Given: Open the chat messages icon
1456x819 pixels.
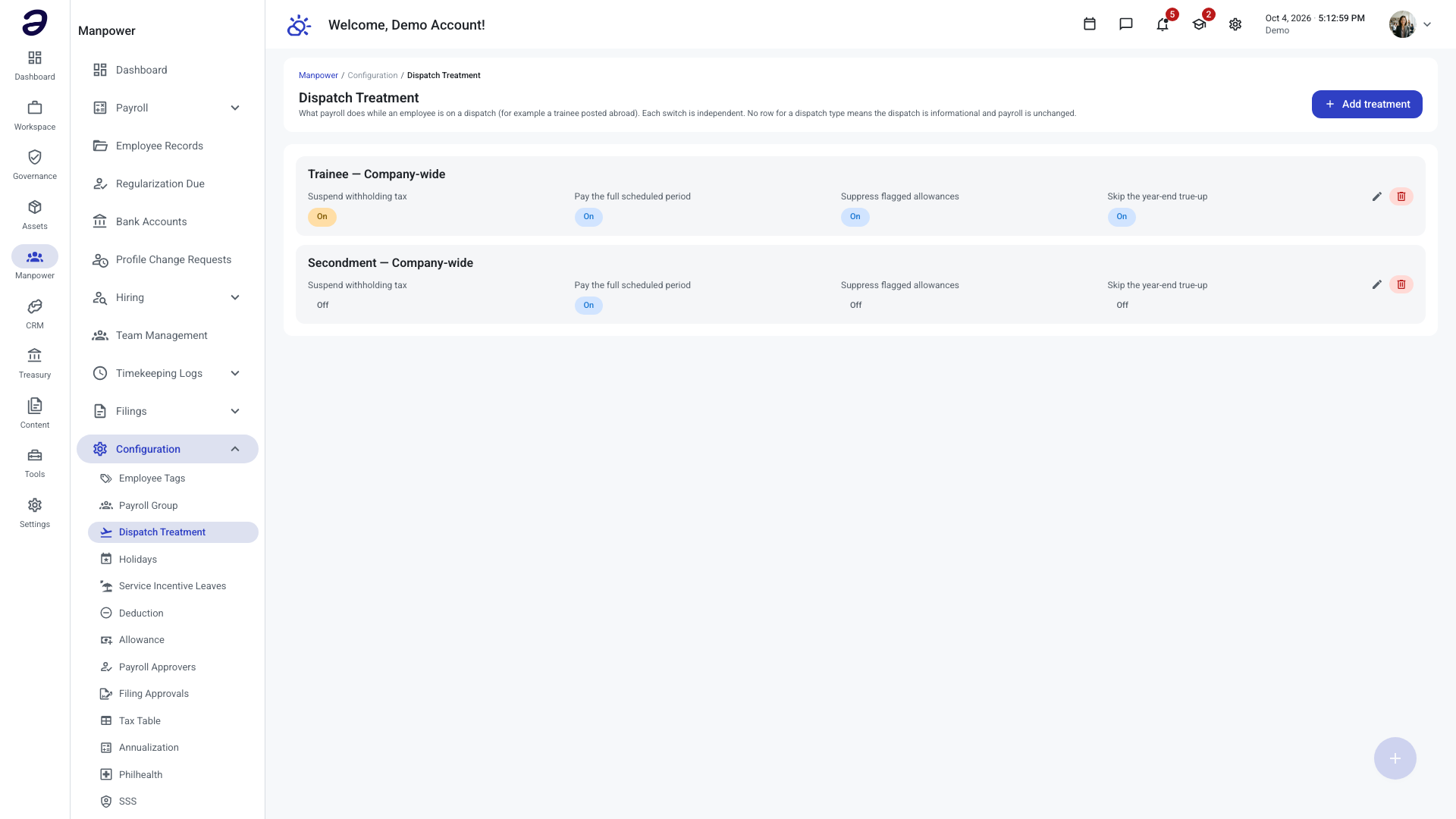Looking at the screenshot, I should point(1126,24).
